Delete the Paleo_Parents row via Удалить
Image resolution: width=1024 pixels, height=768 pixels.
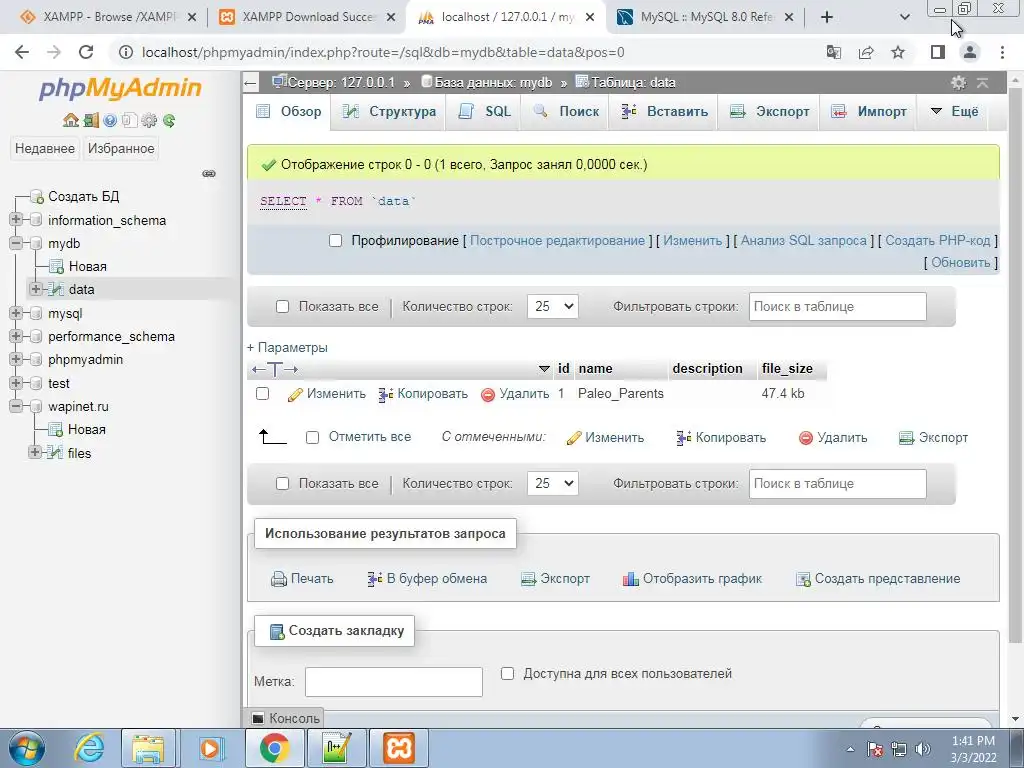pos(515,394)
